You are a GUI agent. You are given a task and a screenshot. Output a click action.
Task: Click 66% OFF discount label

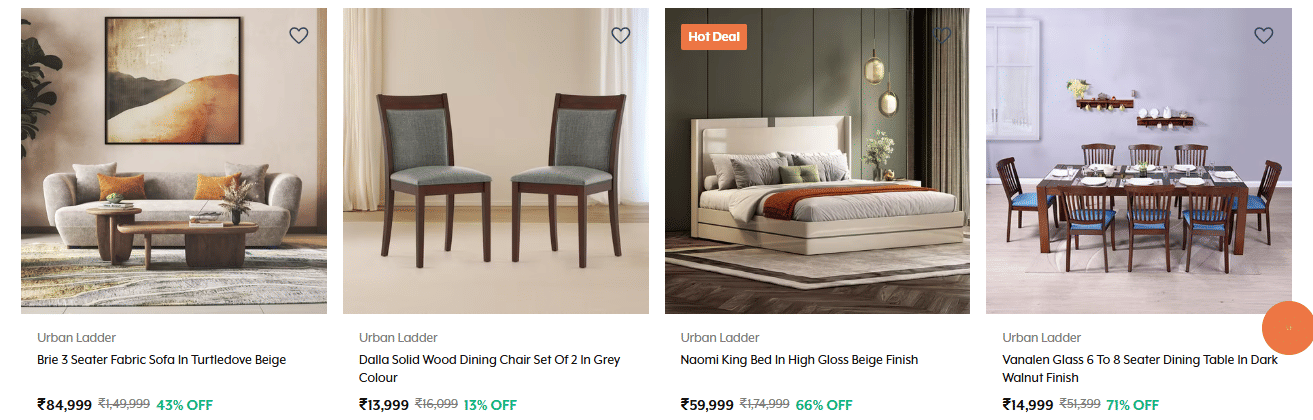824,405
